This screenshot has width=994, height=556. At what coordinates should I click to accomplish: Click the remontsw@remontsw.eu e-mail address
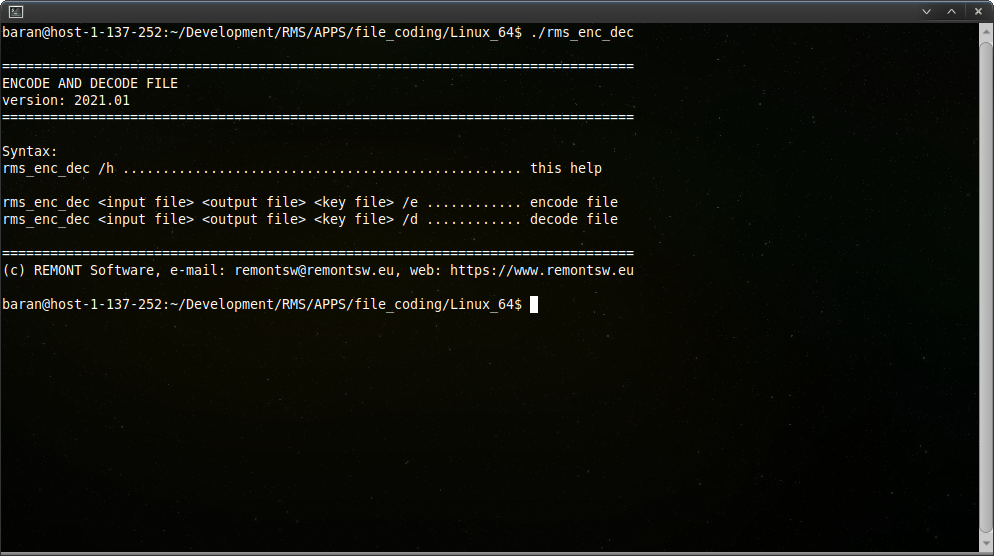314,271
